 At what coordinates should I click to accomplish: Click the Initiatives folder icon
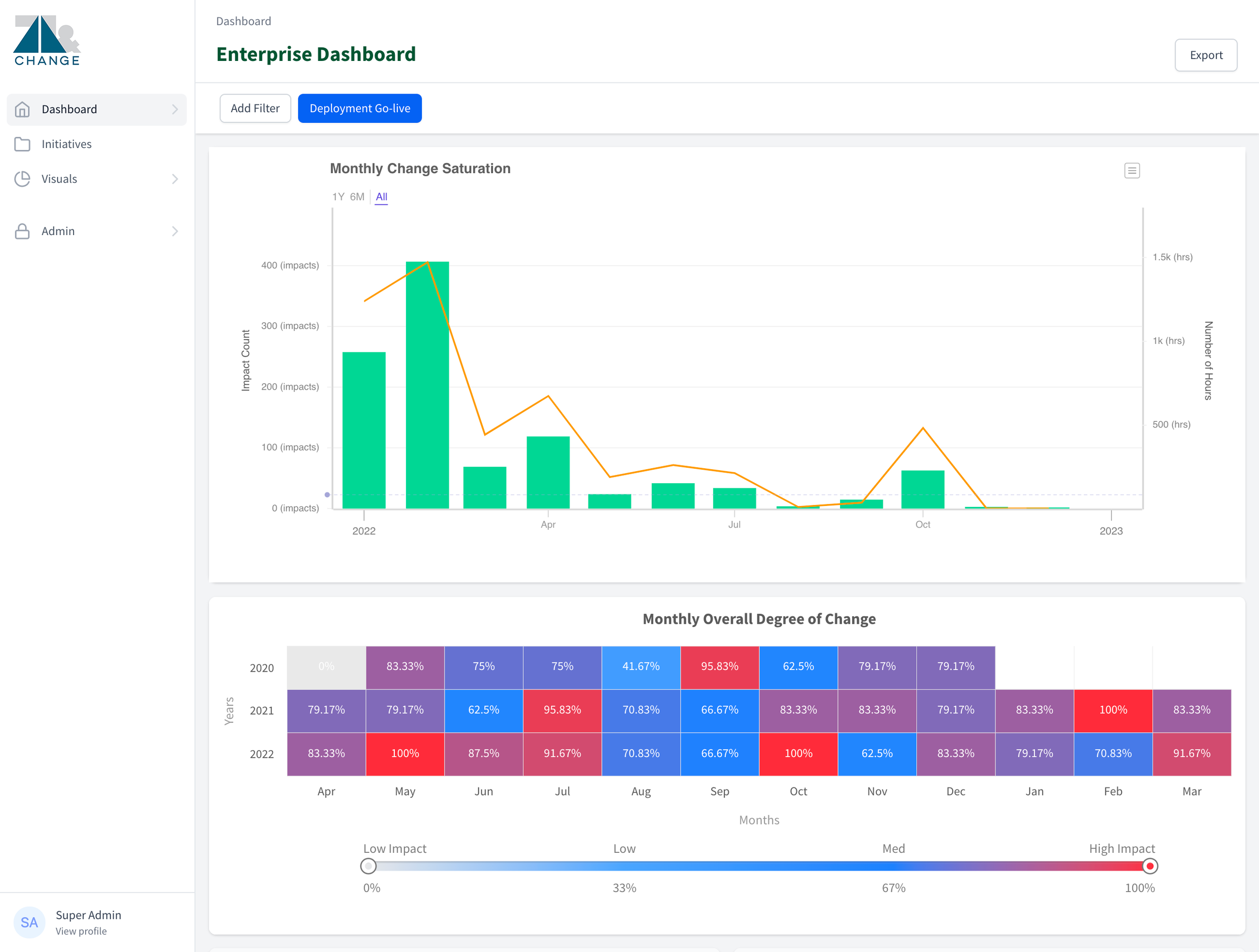pos(22,144)
